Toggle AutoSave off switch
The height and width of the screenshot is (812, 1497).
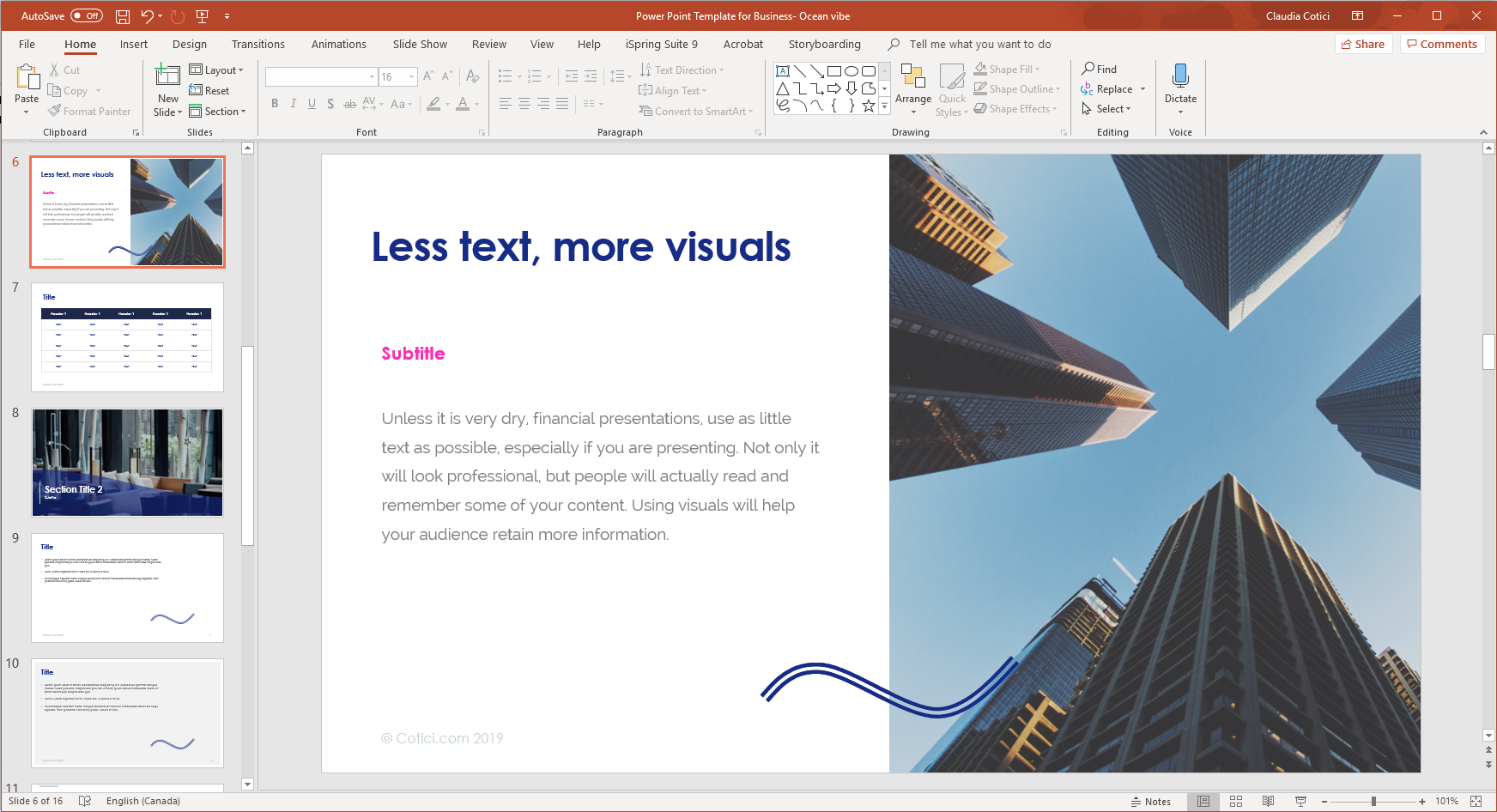pyautogui.click(x=87, y=15)
